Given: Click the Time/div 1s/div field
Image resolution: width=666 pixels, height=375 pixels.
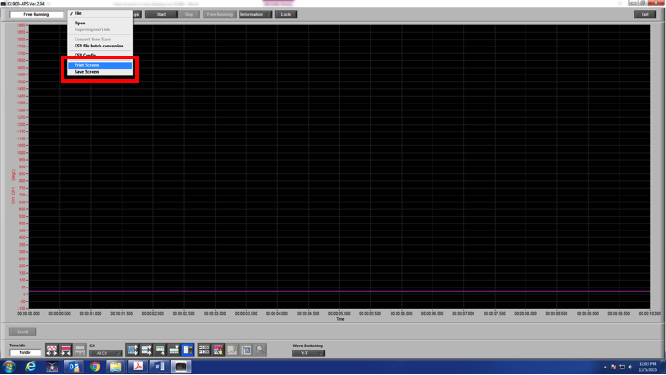Looking at the screenshot, I should point(25,352).
